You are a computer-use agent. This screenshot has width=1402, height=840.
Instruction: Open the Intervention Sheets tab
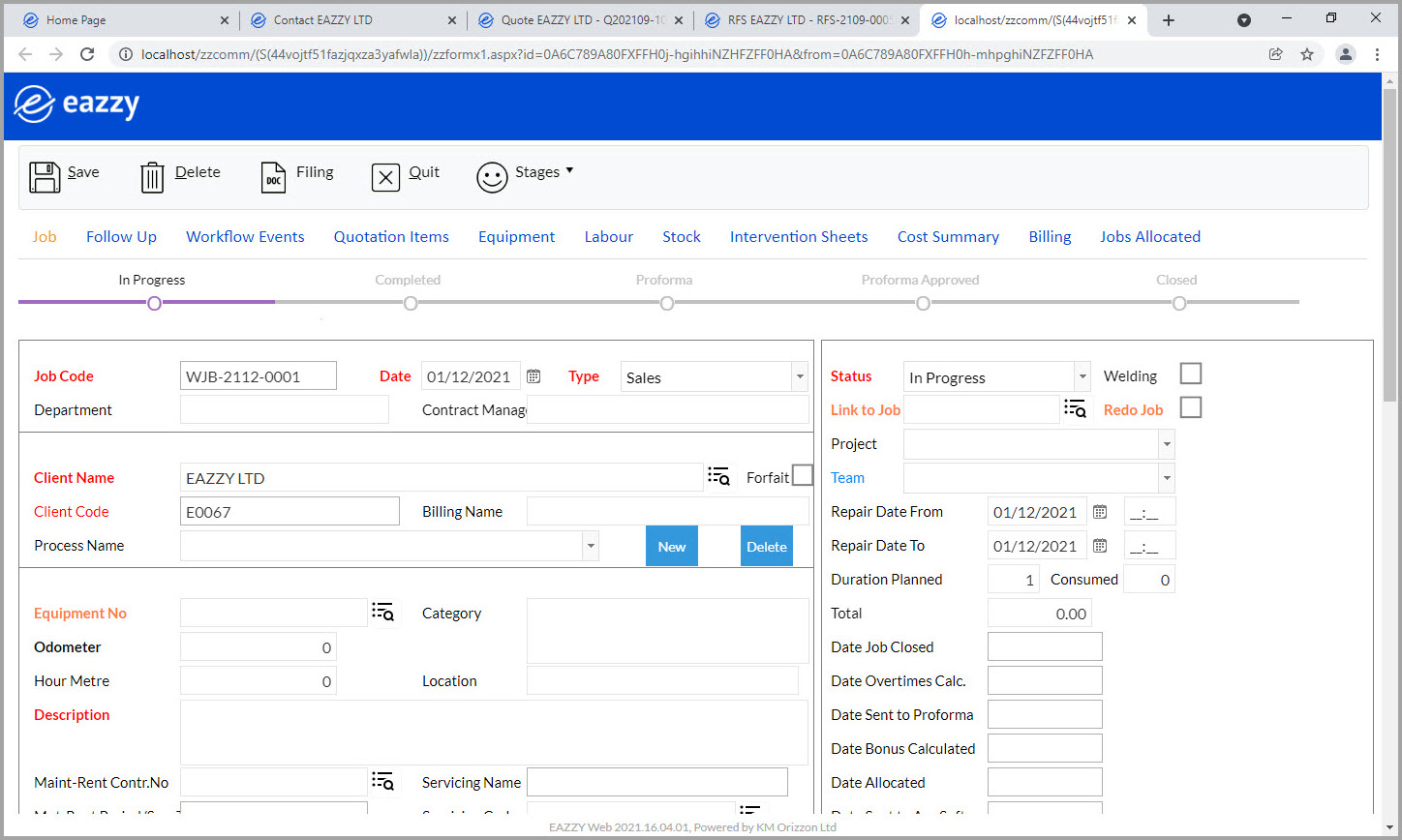tap(799, 236)
